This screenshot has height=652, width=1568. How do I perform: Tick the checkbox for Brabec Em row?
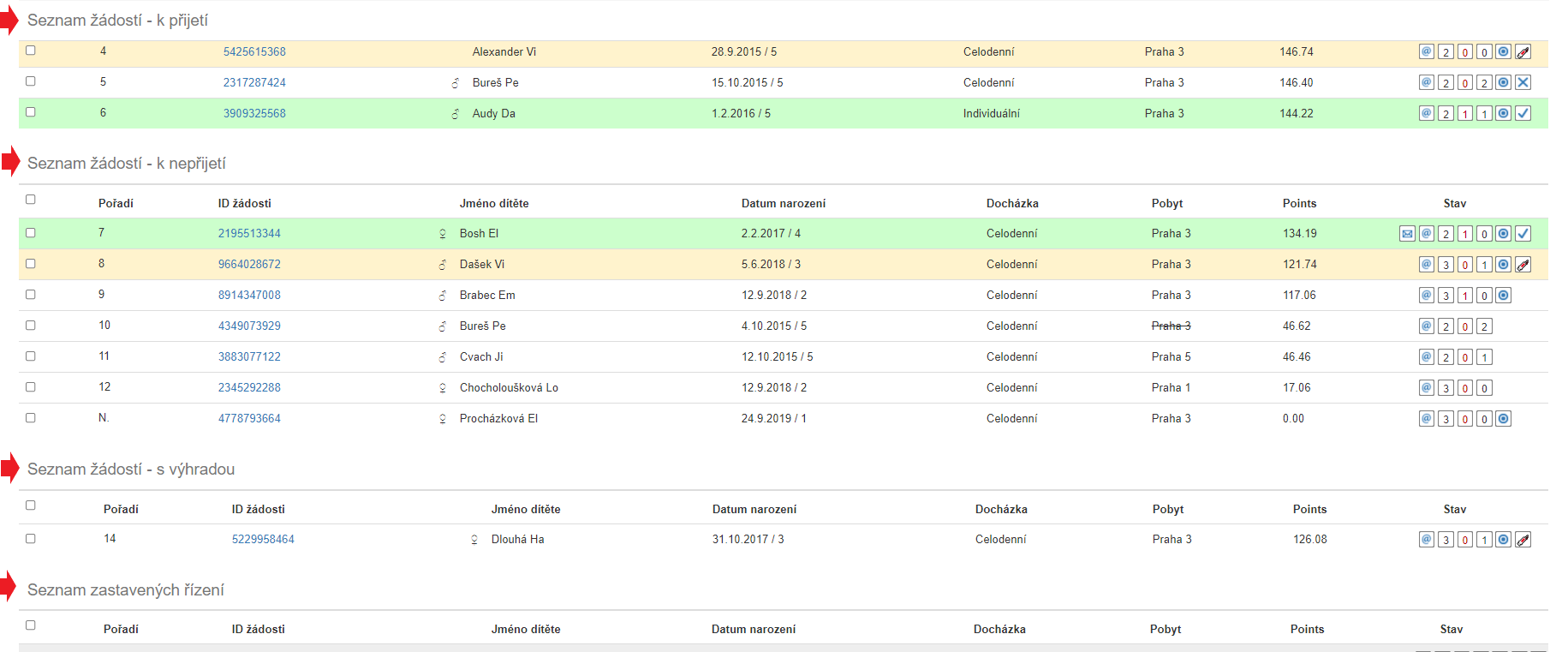click(31, 295)
